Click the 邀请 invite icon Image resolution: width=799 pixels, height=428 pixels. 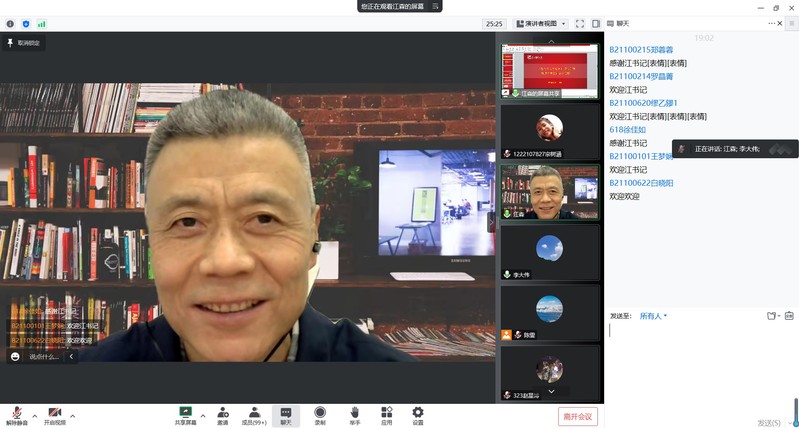222,411
